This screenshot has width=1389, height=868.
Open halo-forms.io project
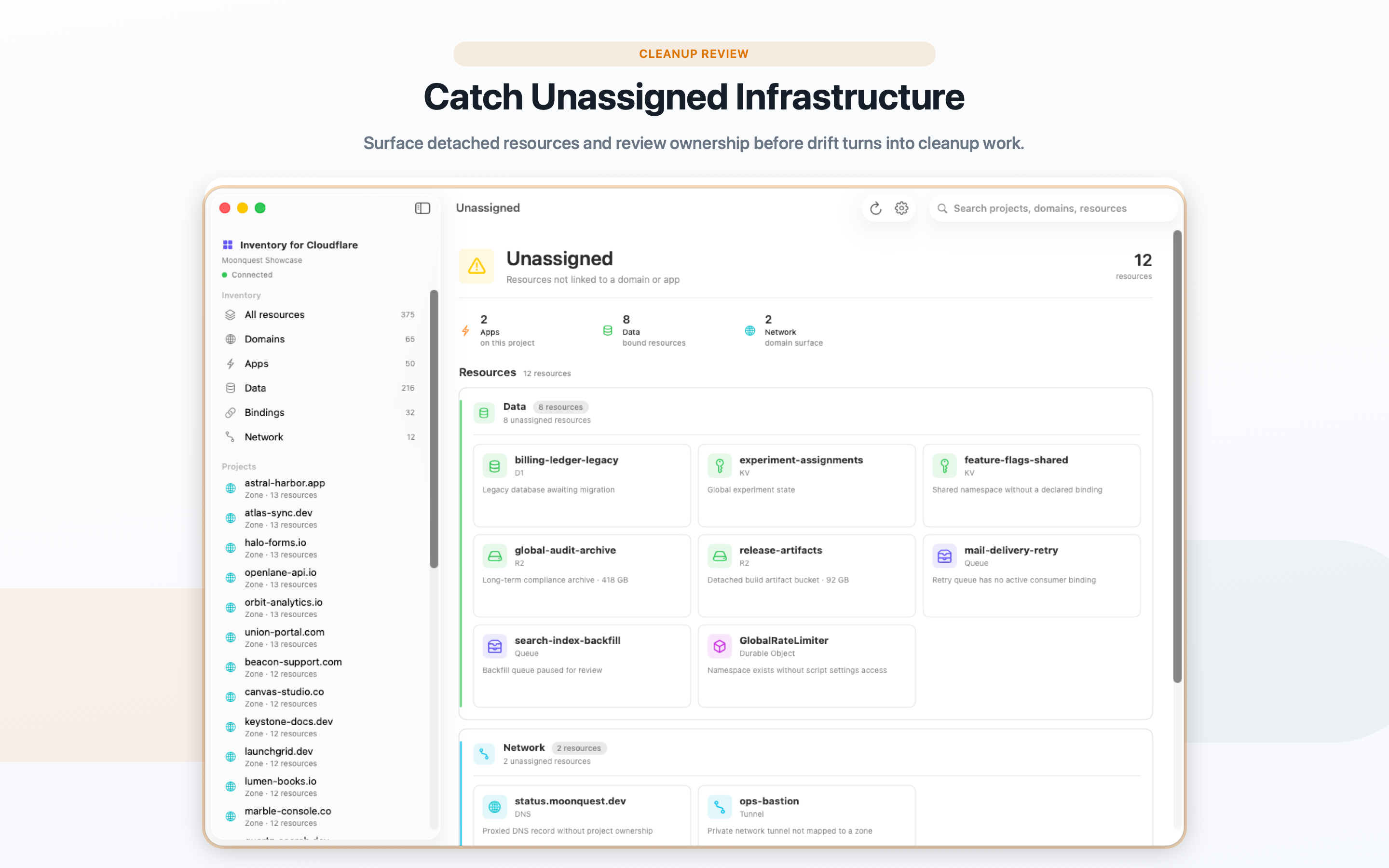point(320,548)
